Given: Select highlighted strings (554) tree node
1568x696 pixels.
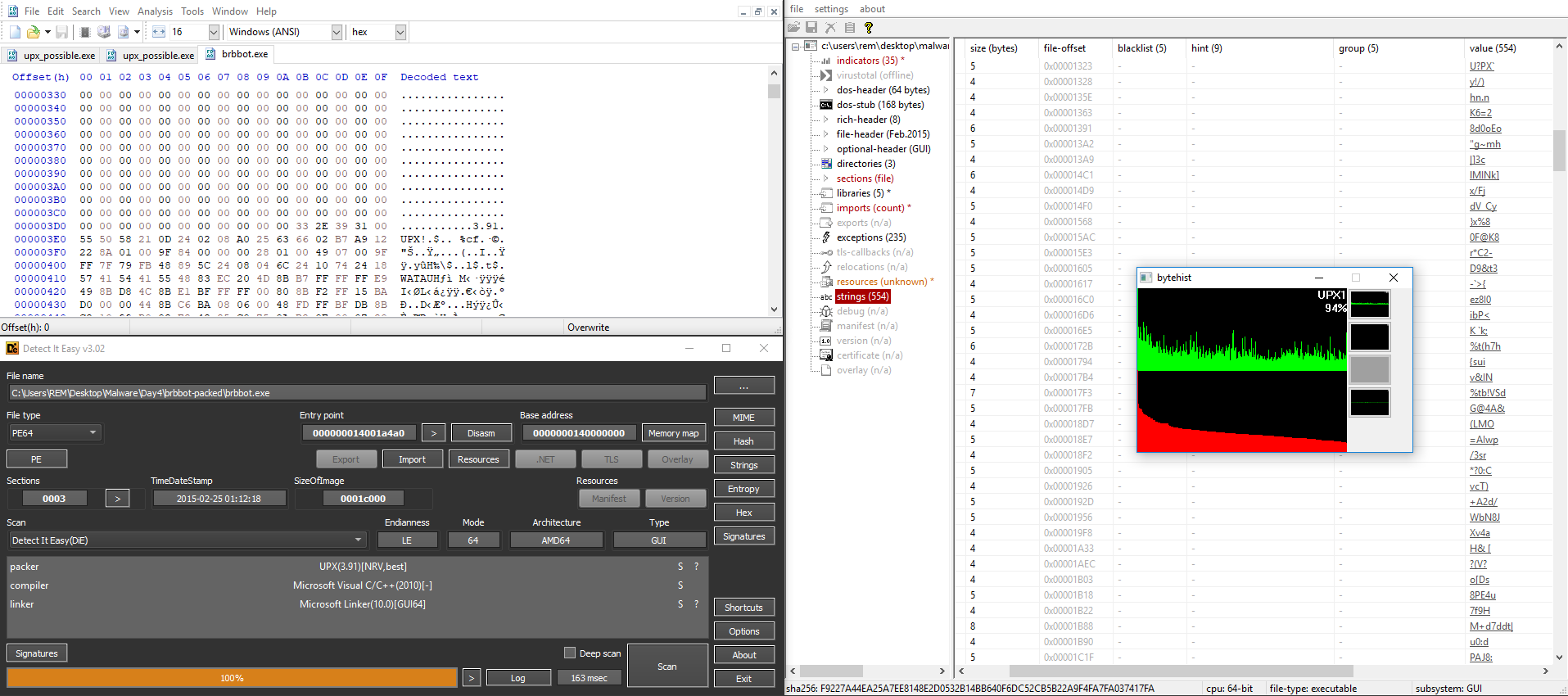Looking at the screenshot, I should [862, 296].
